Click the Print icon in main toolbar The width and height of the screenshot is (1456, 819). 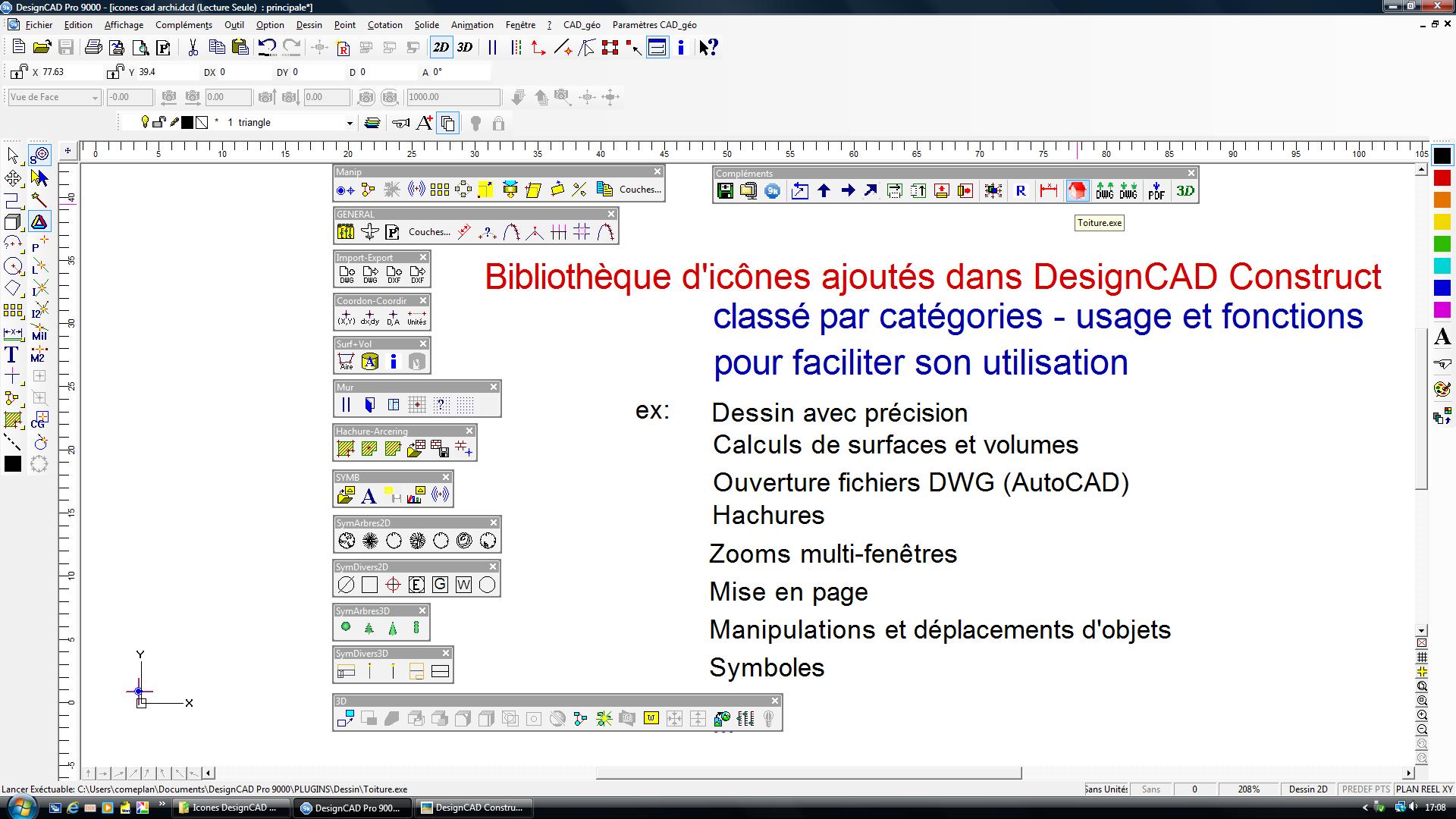click(93, 47)
